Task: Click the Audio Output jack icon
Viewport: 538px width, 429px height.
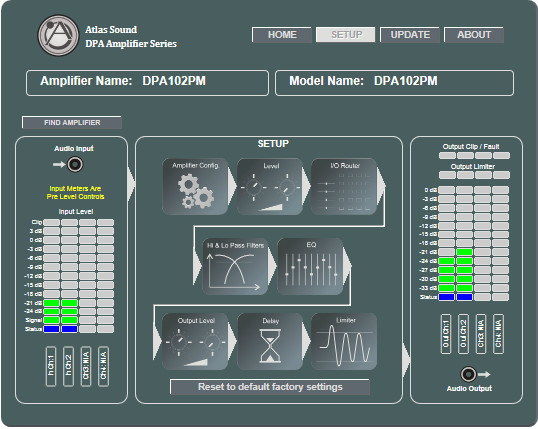Action: click(x=468, y=374)
